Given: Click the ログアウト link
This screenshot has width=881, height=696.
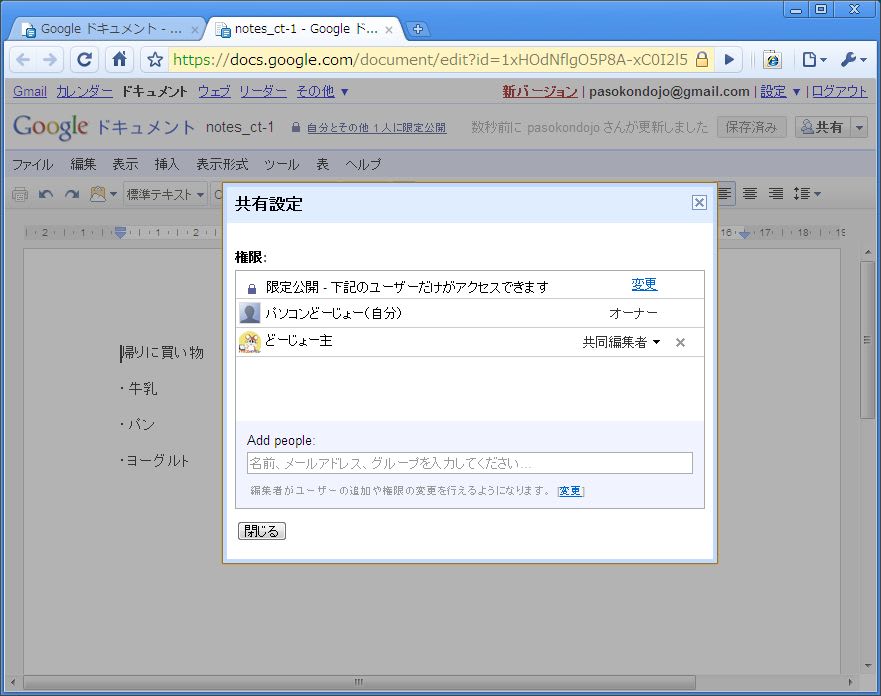Looking at the screenshot, I should (x=839, y=91).
